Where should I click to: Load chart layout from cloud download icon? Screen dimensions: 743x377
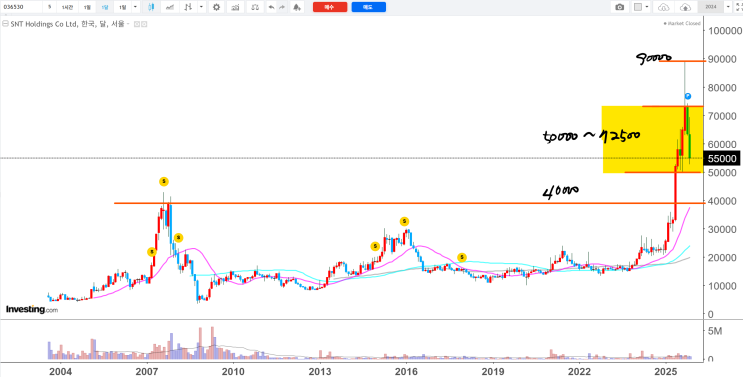(x=663, y=7)
